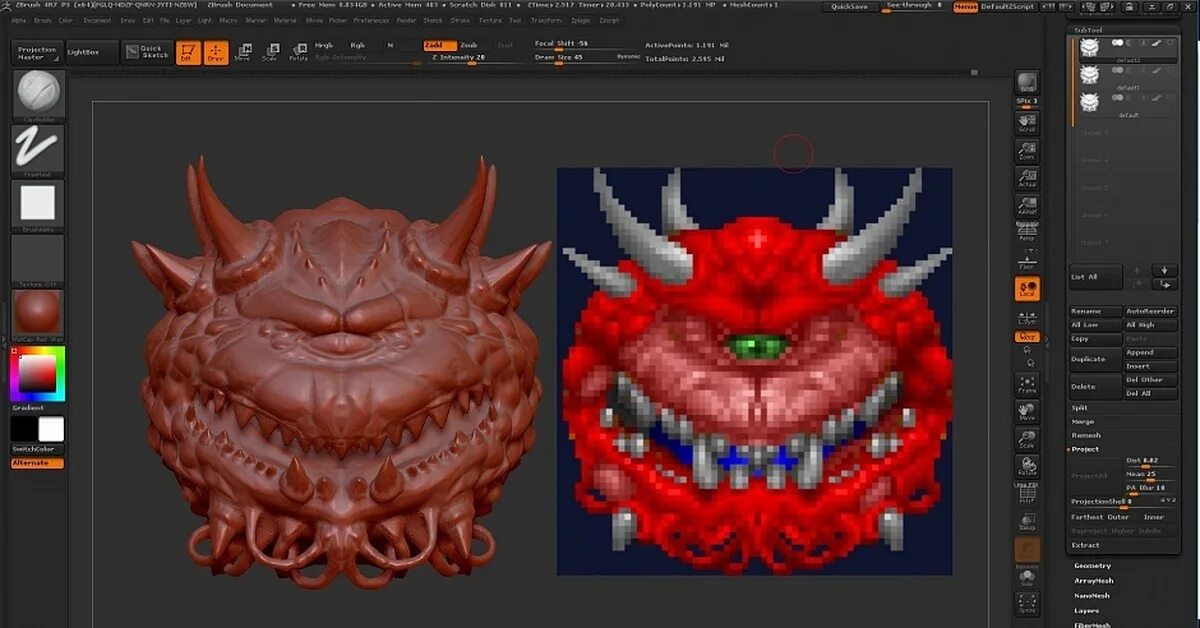Open the MatCap Red Wax material picker

click(x=38, y=313)
